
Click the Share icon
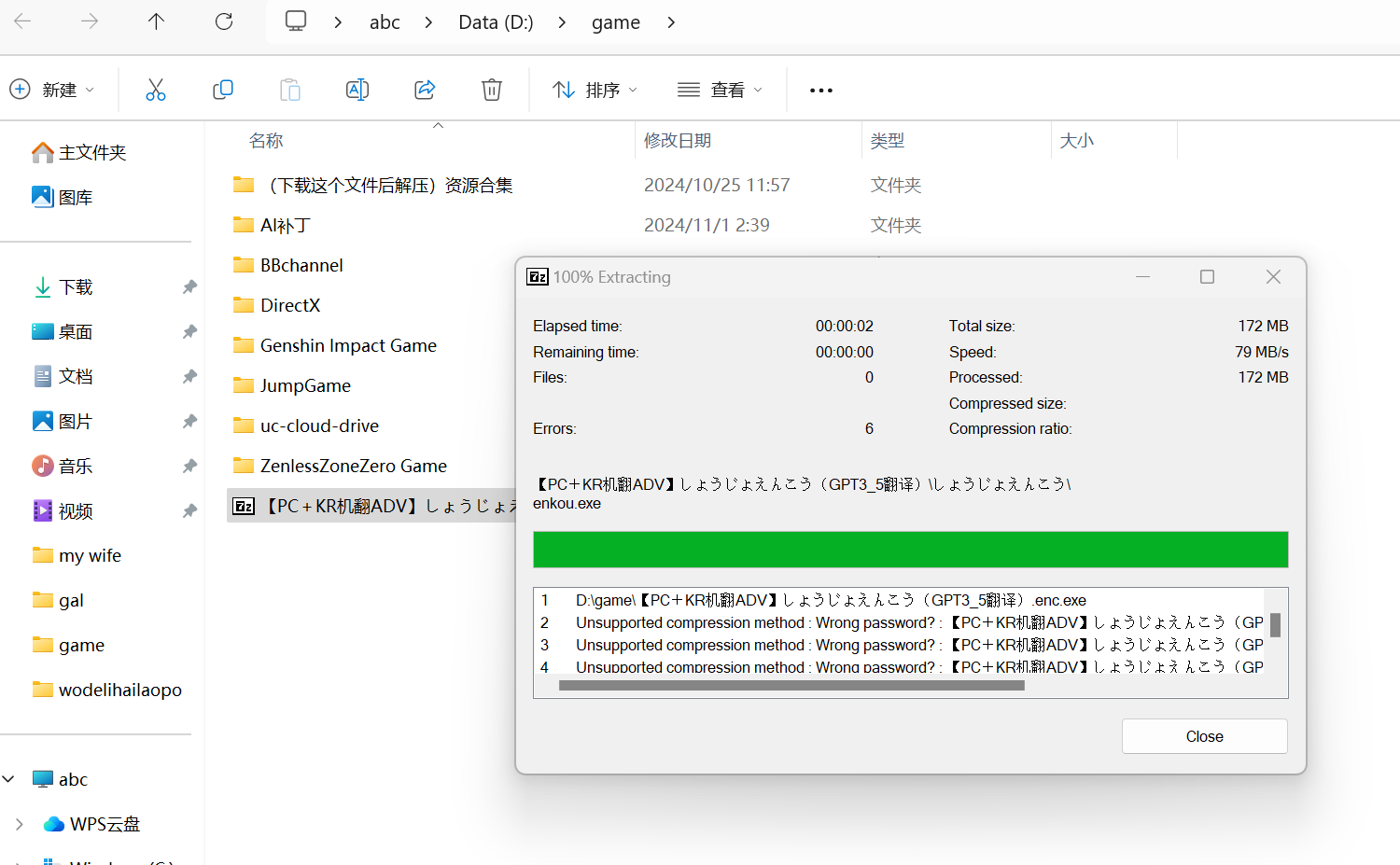click(425, 89)
